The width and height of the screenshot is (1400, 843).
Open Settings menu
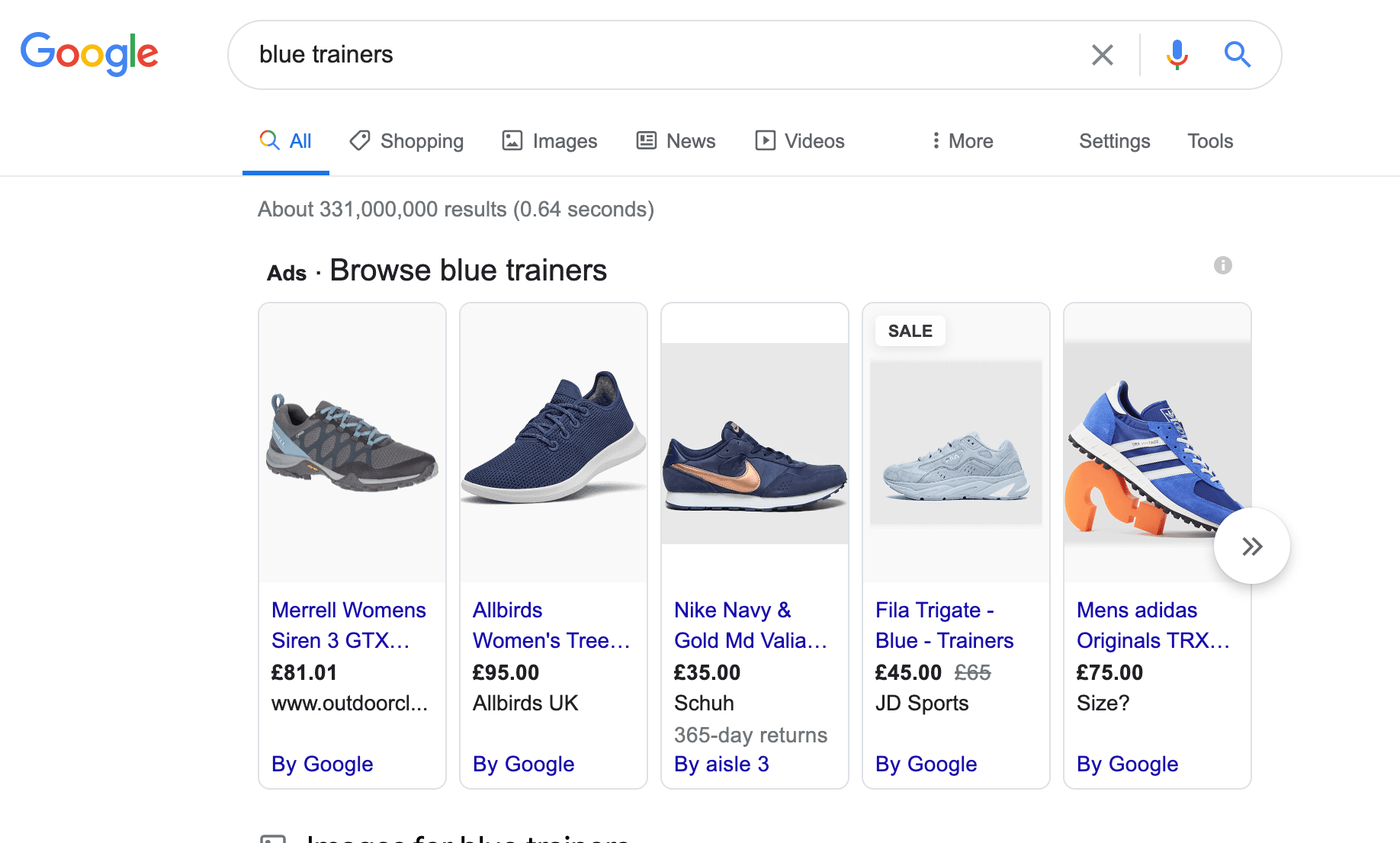click(1114, 141)
